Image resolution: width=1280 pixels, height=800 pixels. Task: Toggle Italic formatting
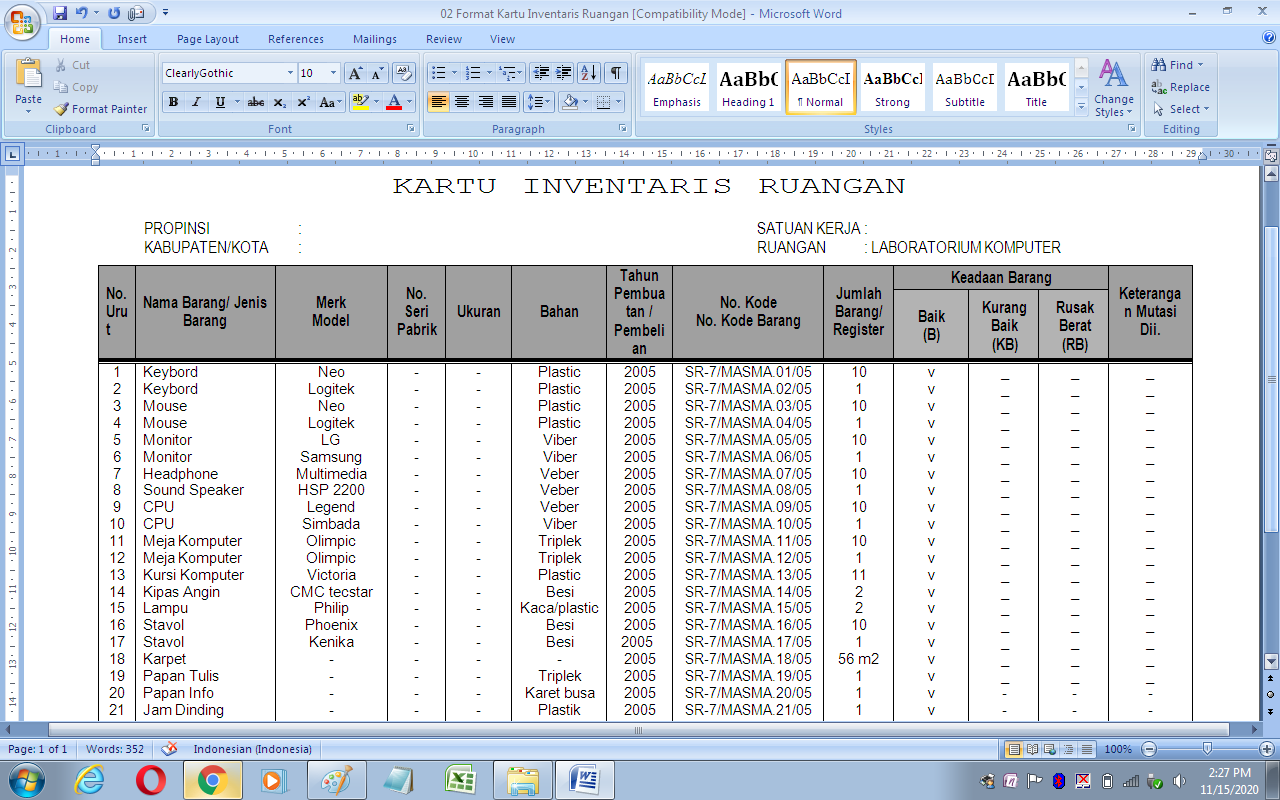coord(196,102)
